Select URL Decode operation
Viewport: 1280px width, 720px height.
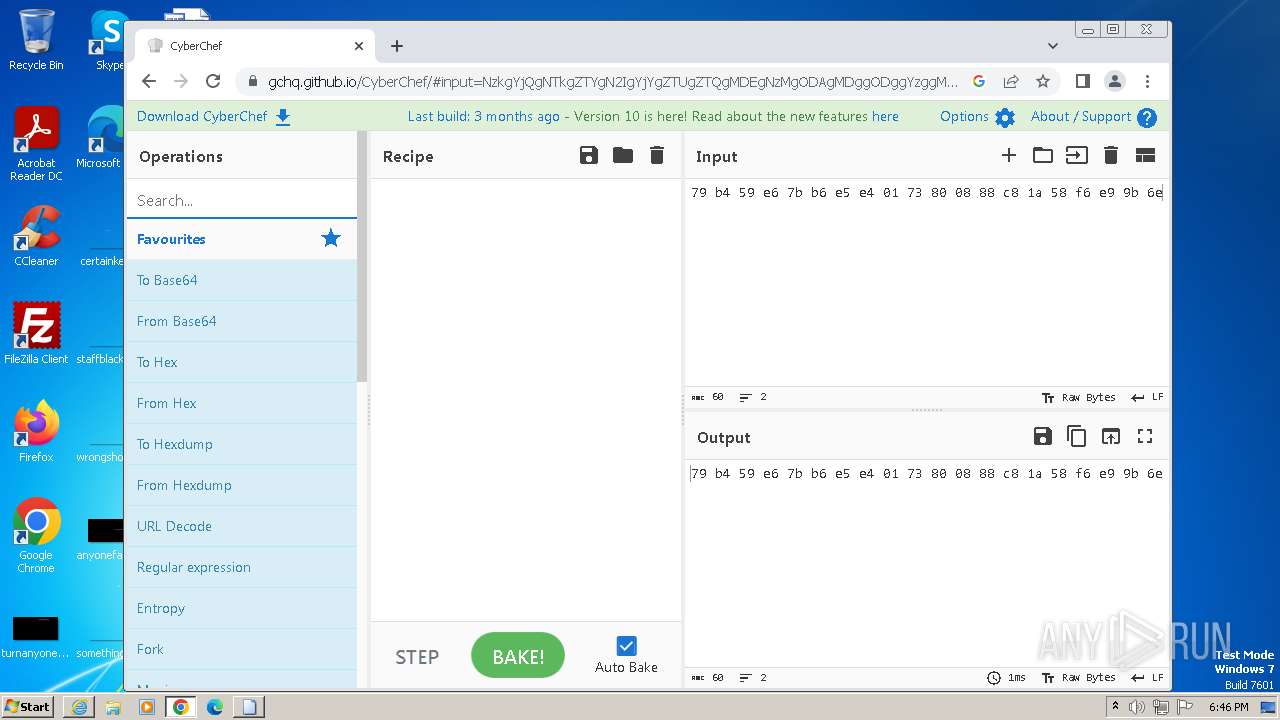[x=241, y=526]
